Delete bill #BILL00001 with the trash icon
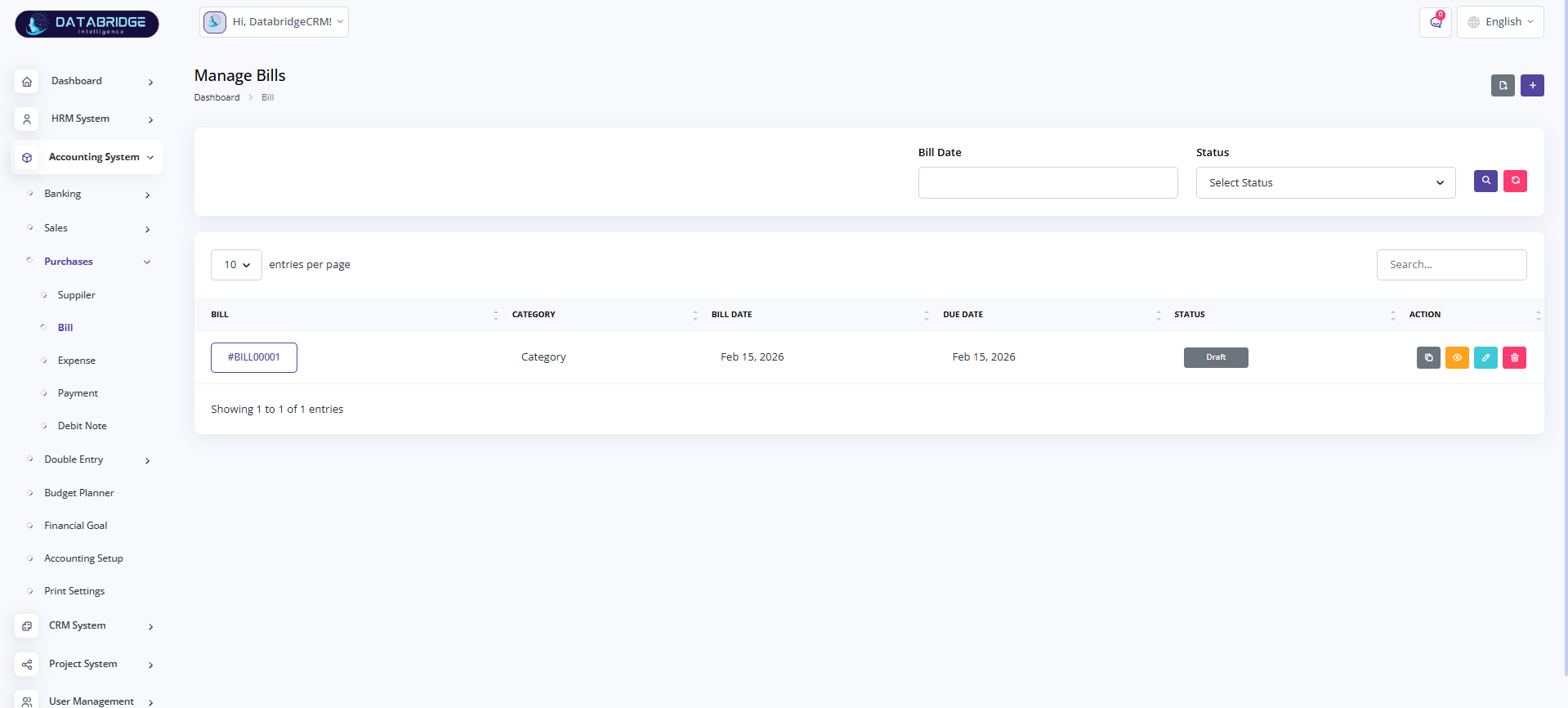 [x=1514, y=357]
